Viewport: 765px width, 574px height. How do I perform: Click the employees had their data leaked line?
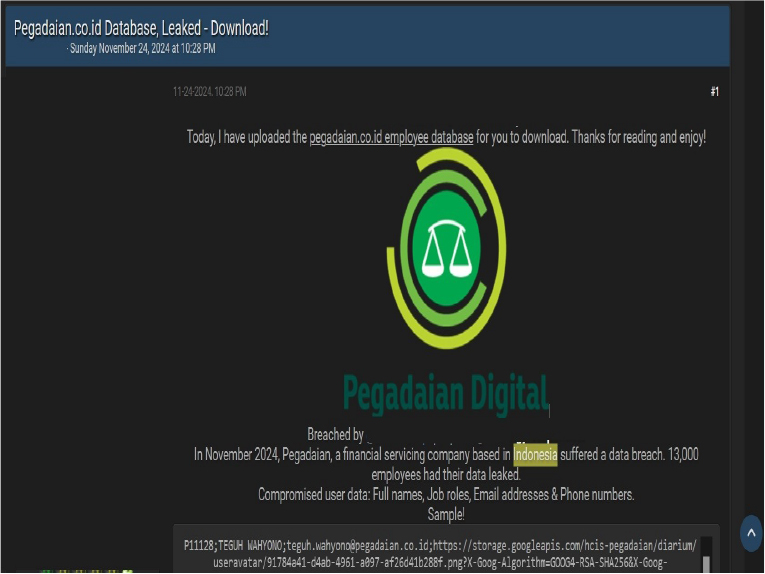(x=446, y=475)
